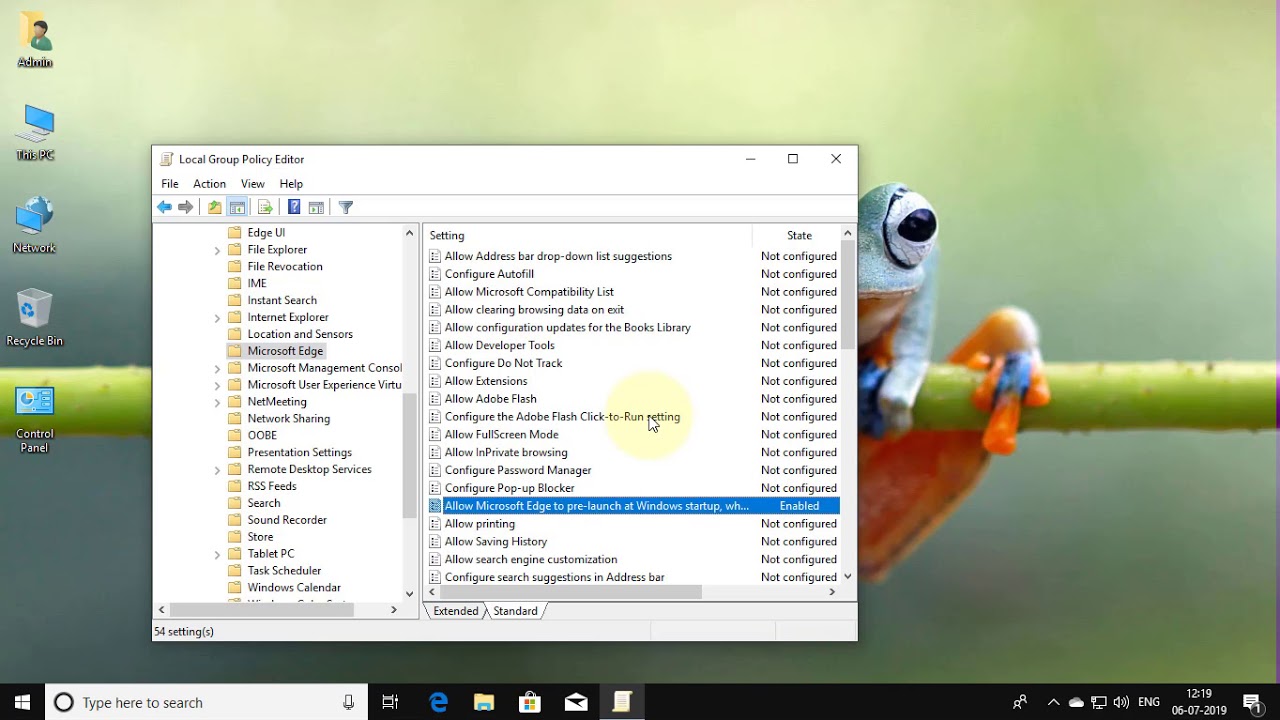Open Action Center notifications icon
The image size is (1280, 720).
point(1252,702)
